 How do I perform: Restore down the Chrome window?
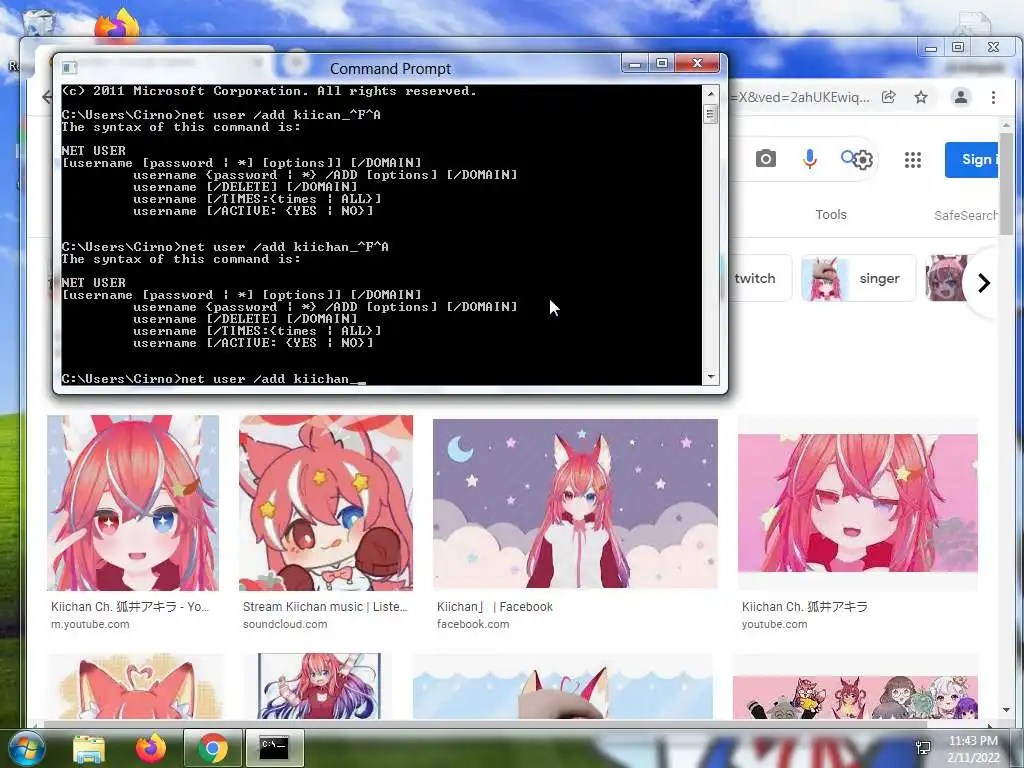coord(958,47)
